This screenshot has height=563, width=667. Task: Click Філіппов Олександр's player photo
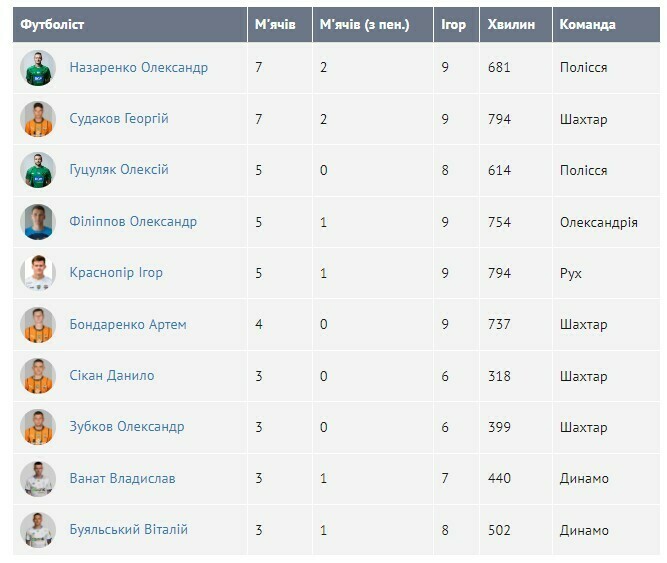click(x=38, y=222)
